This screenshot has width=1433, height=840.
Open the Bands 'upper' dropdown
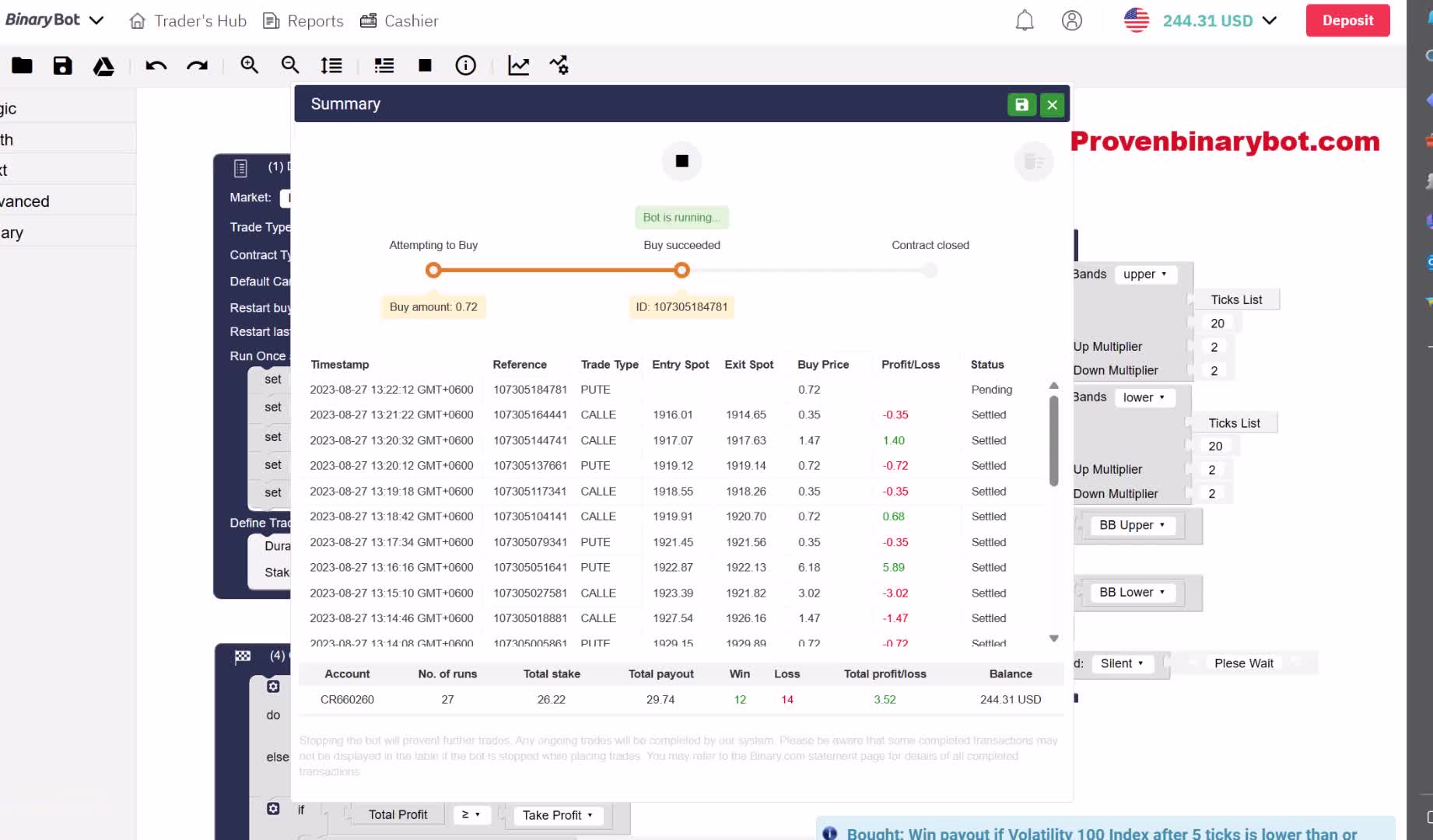pos(1145,275)
